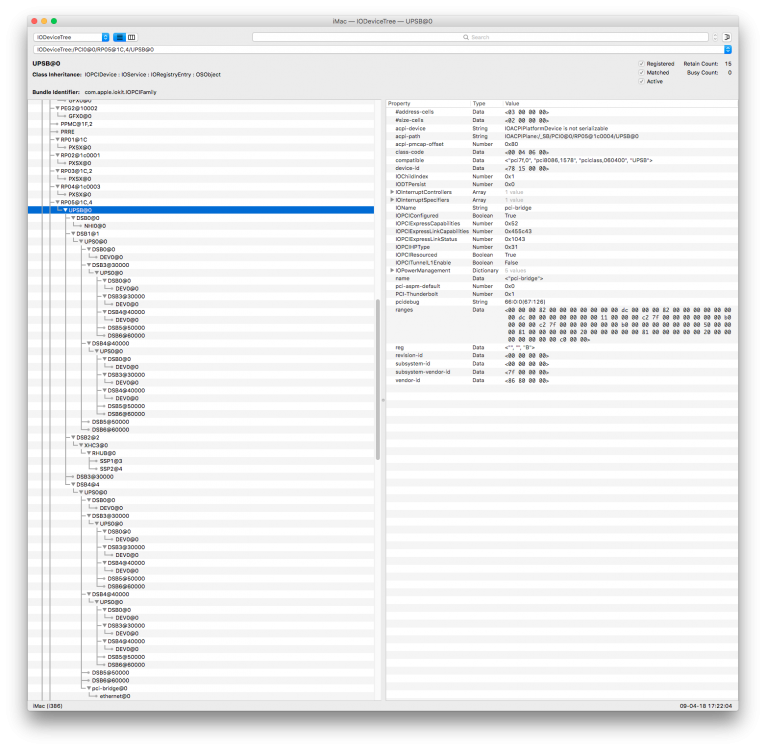Image resolution: width=766 pixels, height=750 pixels.
Task: Toggle the Matched checkbox
Action: pos(641,72)
